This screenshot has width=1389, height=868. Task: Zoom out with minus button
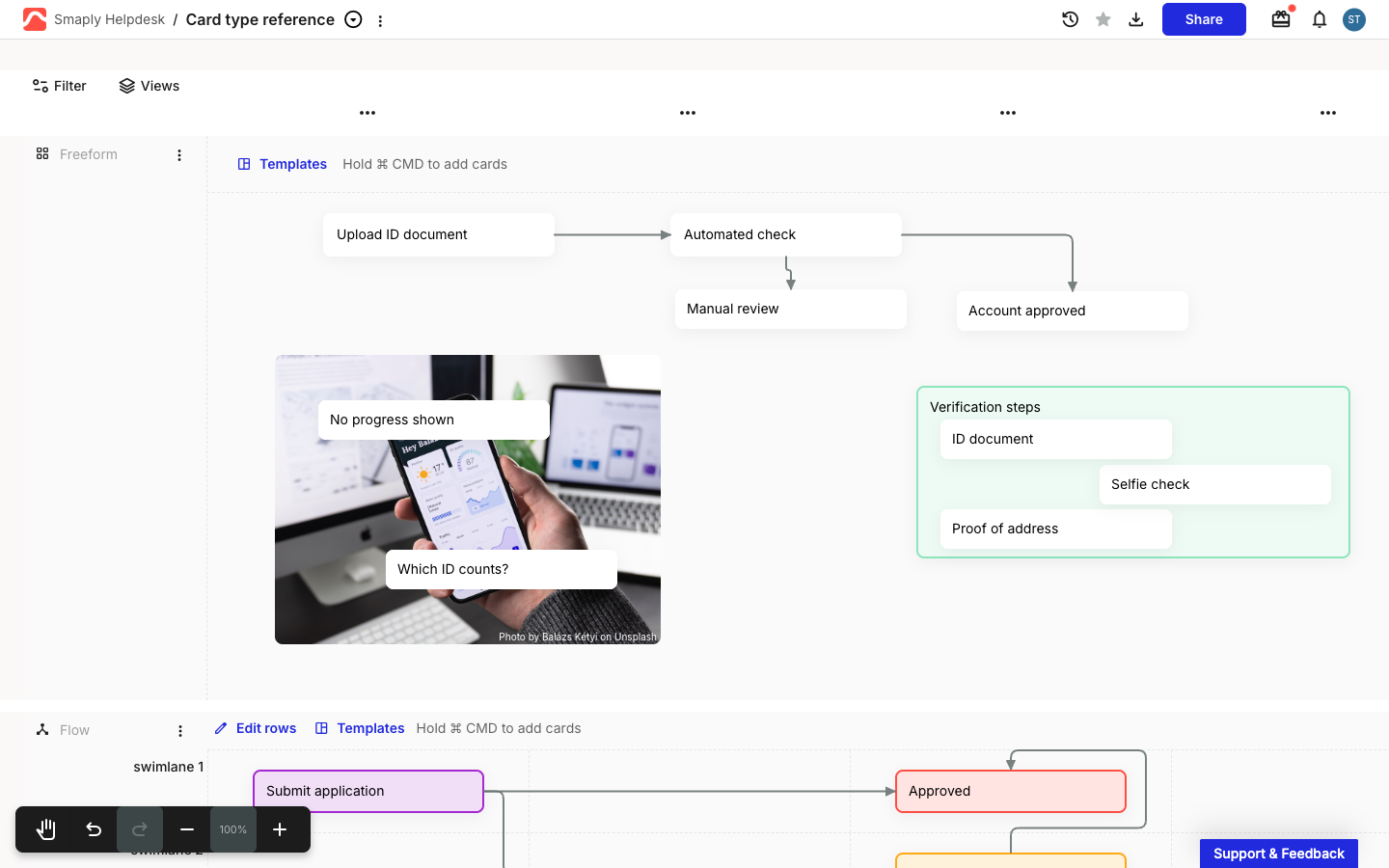187,829
